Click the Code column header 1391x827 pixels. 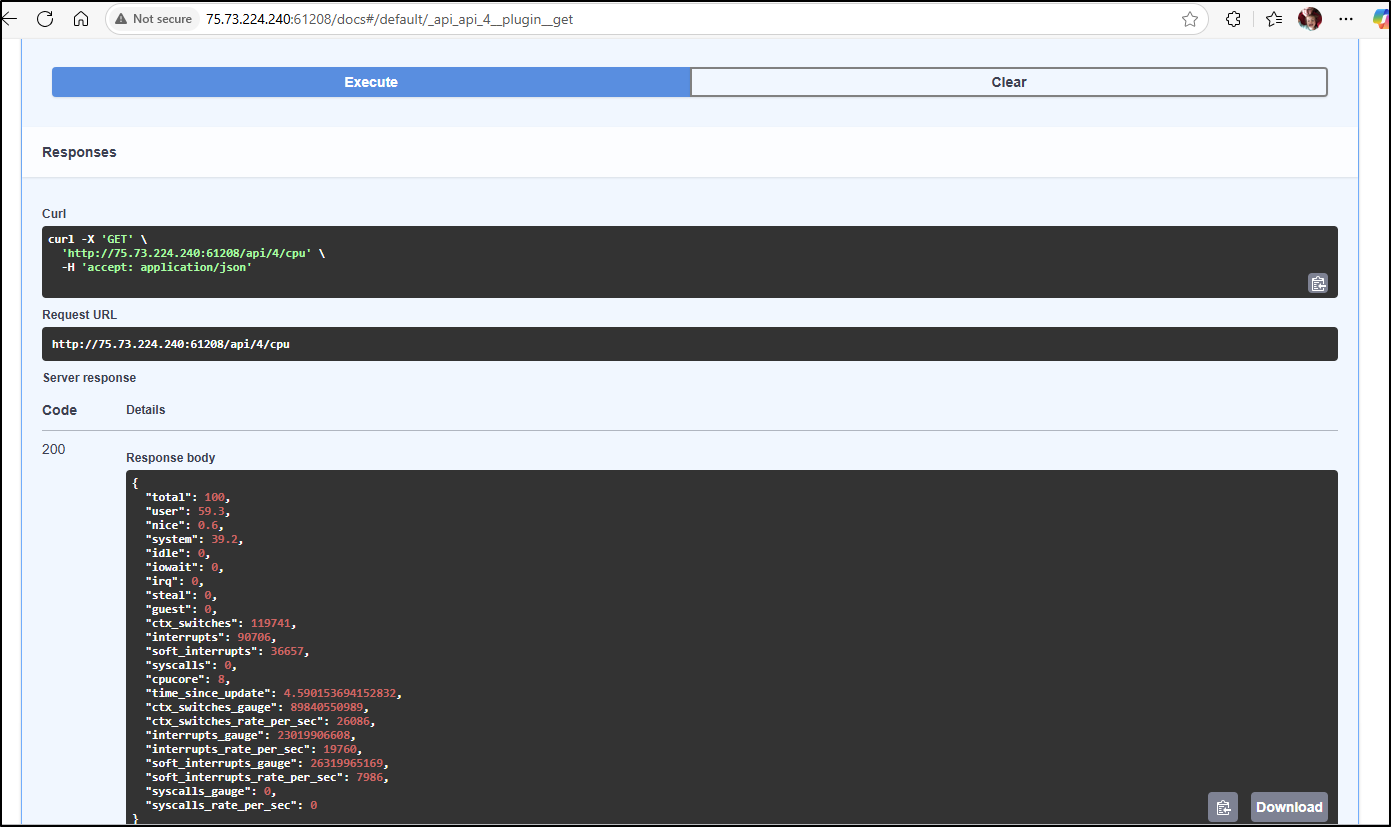click(59, 410)
